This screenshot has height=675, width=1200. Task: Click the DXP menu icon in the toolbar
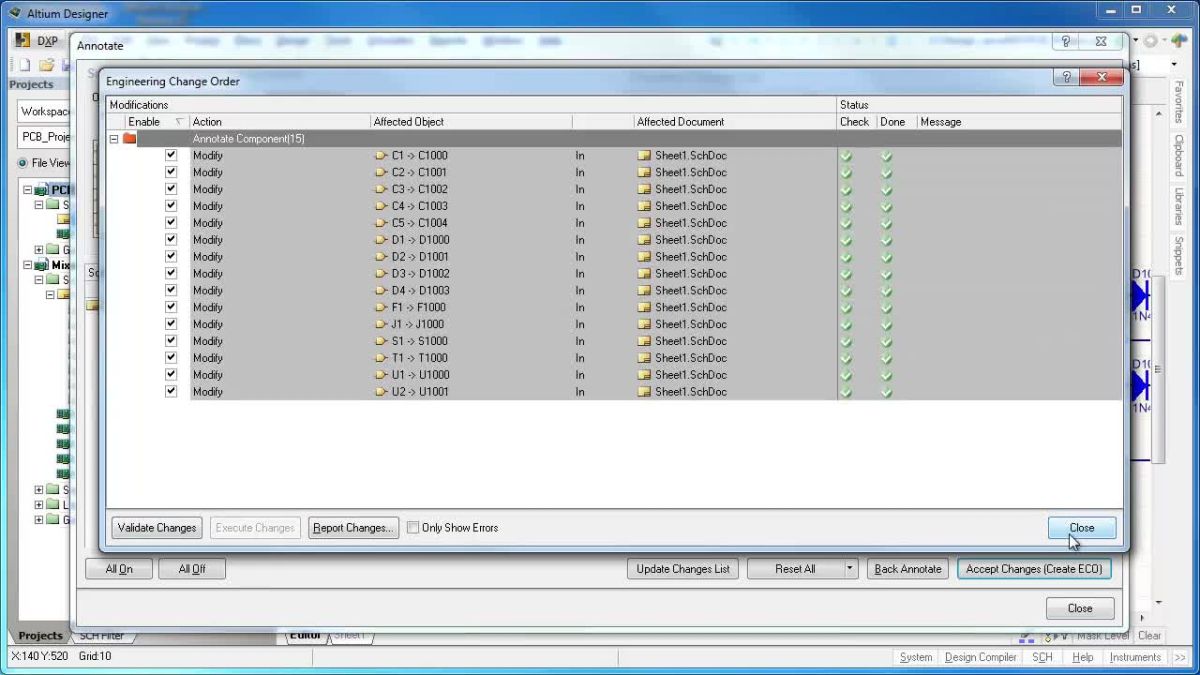click(x=22, y=41)
